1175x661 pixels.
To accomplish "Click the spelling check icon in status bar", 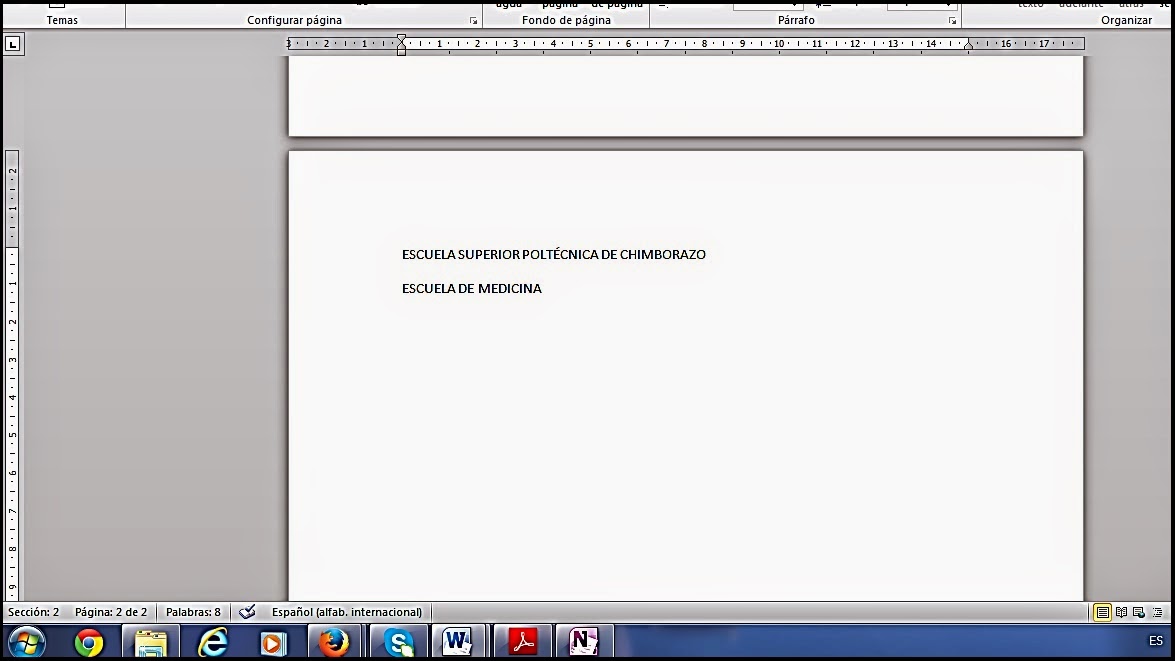I will [247, 612].
